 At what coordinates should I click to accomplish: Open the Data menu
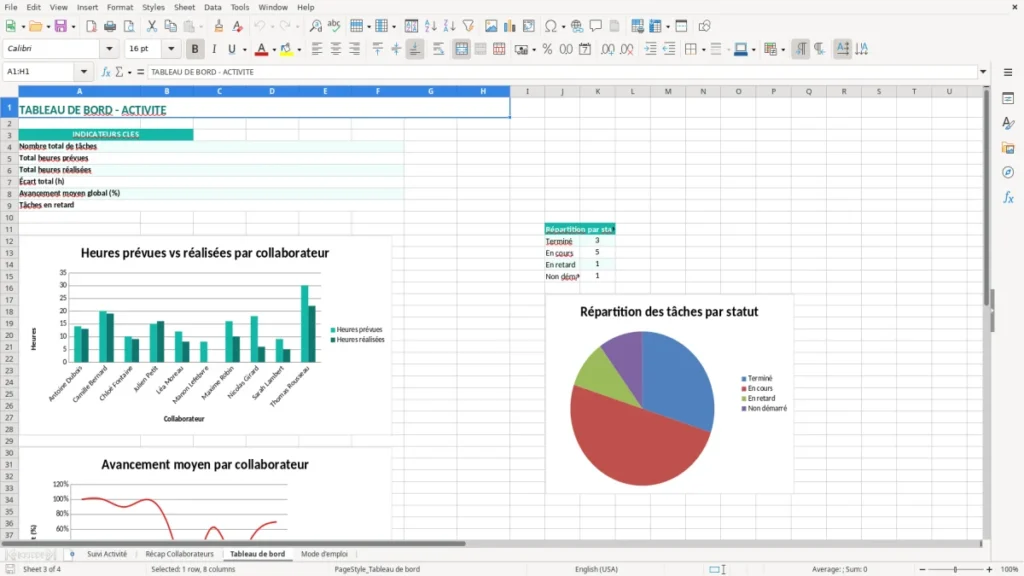click(x=212, y=7)
